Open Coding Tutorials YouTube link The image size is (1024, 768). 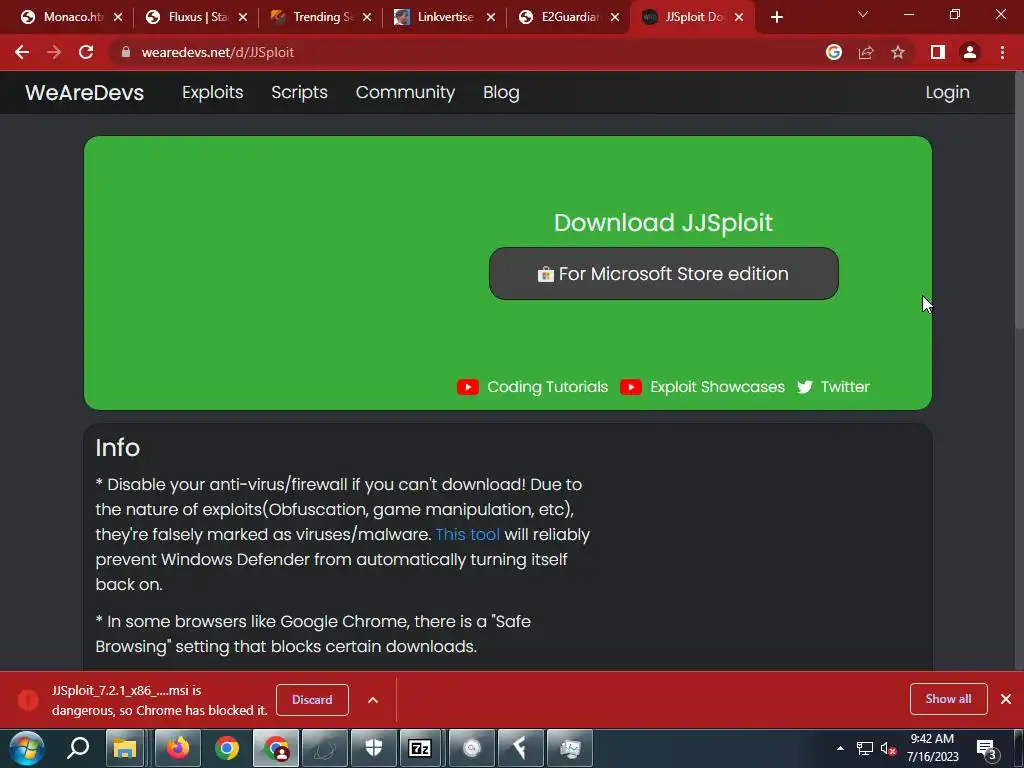pos(532,387)
